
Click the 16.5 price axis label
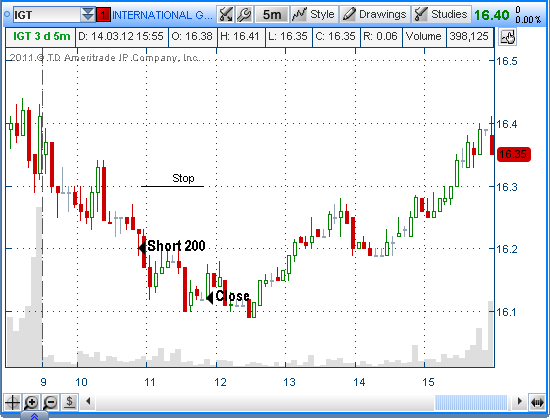pos(507,61)
